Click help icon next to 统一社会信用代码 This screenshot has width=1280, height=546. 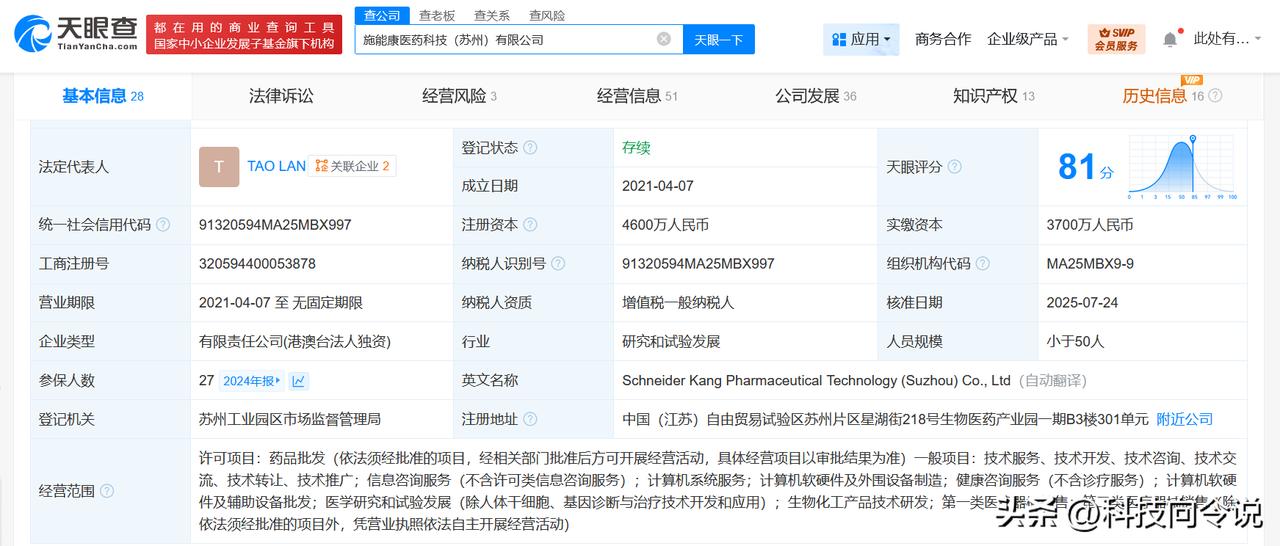pos(163,225)
